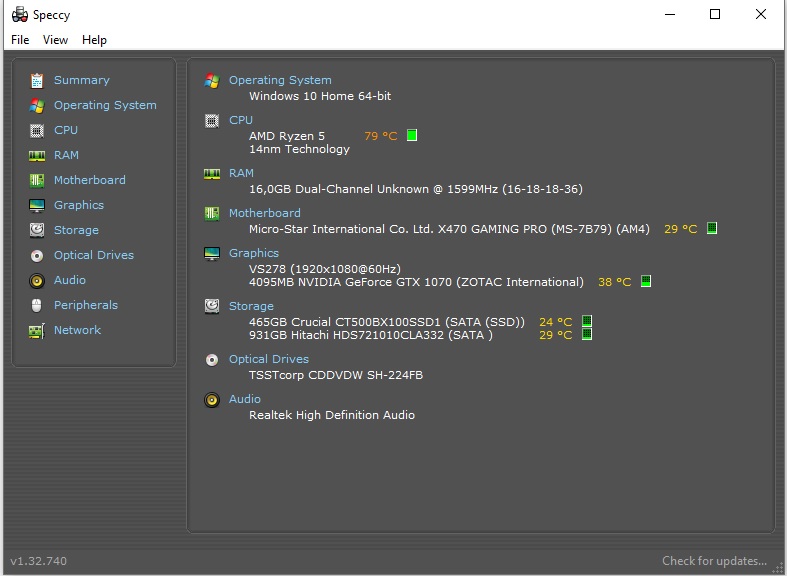
Task: Click the Speccy app icon in title bar
Action: coord(20,15)
